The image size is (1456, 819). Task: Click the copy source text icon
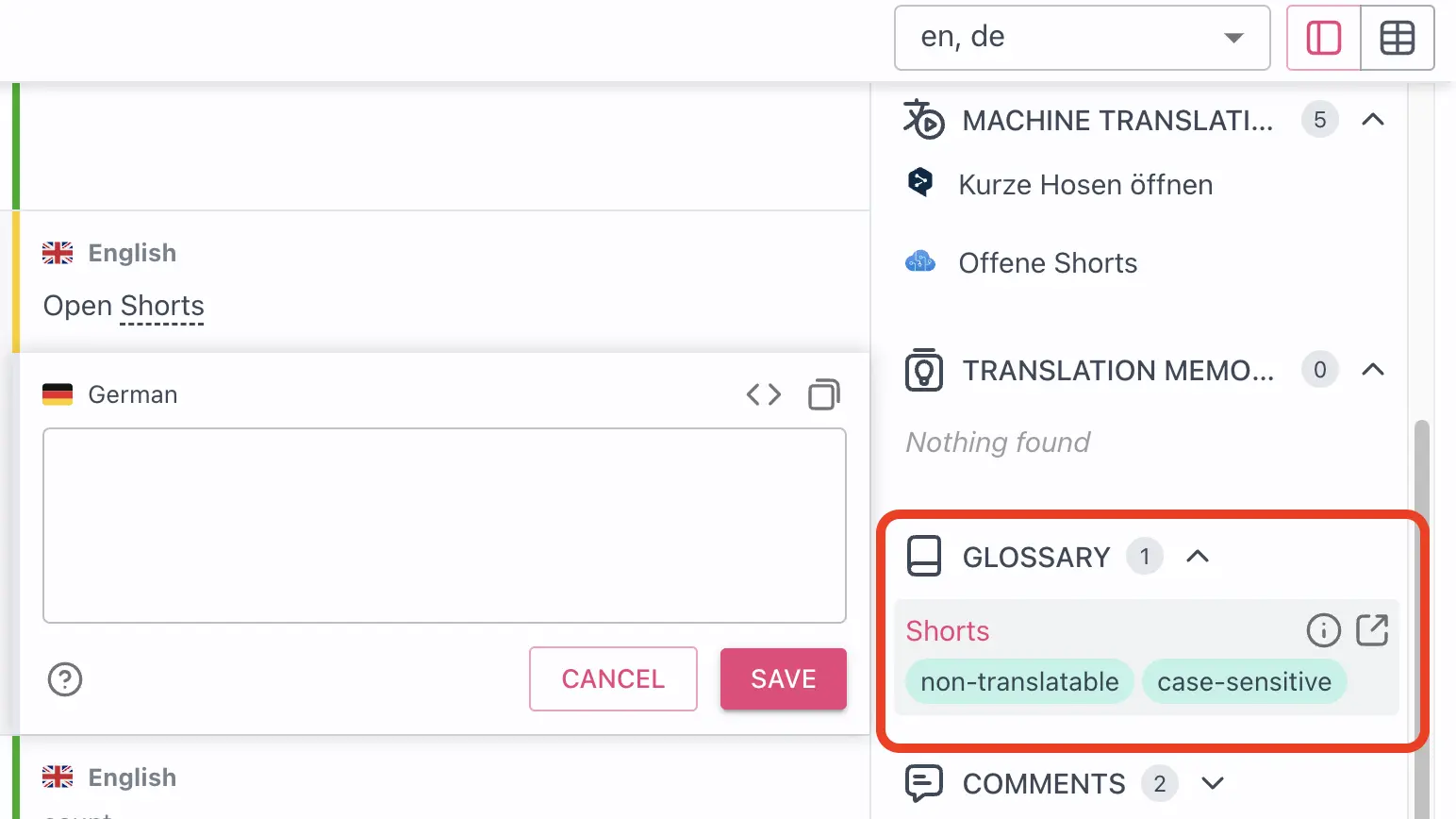[x=822, y=394]
